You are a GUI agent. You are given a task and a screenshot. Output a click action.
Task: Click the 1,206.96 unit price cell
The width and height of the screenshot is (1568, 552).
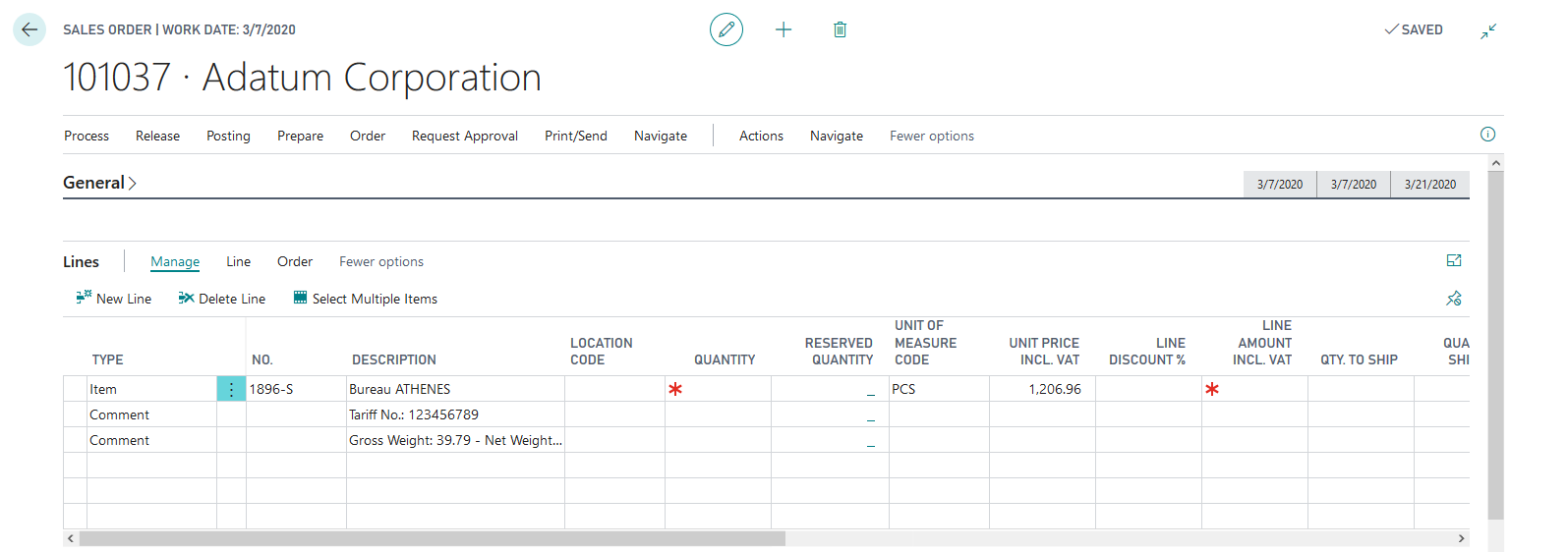tap(1042, 389)
